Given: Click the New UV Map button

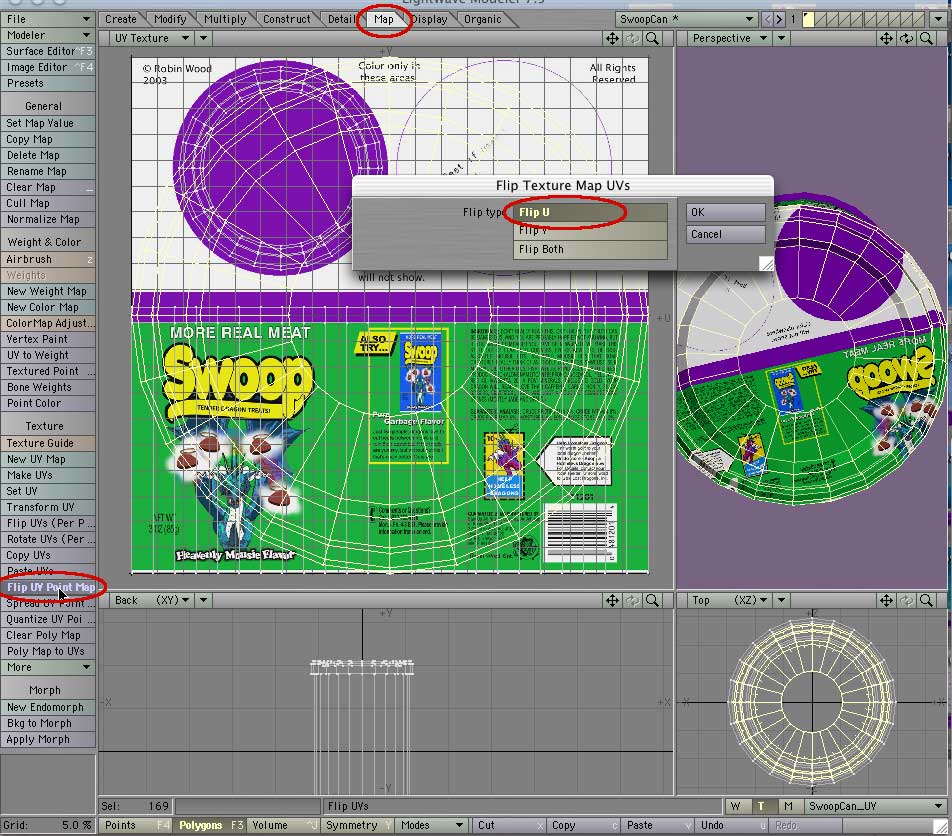Looking at the screenshot, I should point(48,460).
